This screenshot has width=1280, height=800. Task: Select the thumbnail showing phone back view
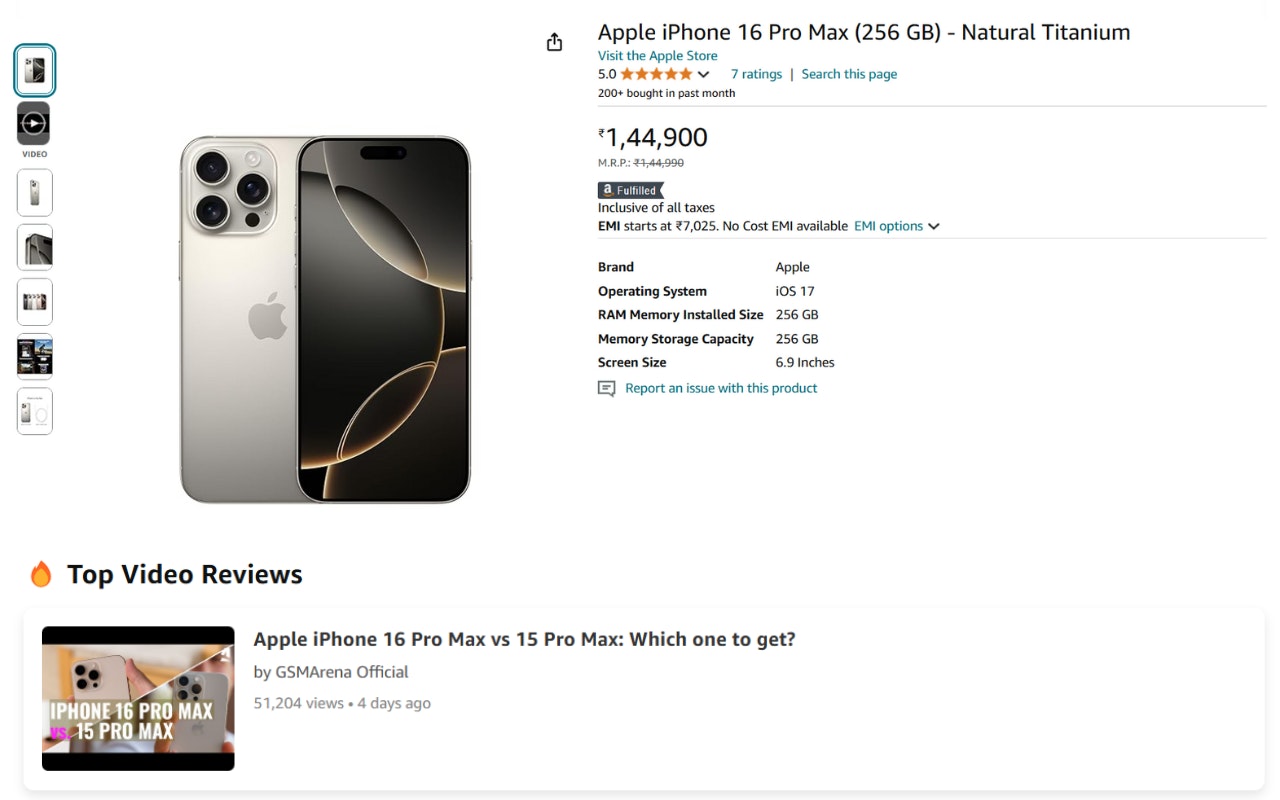tap(34, 192)
